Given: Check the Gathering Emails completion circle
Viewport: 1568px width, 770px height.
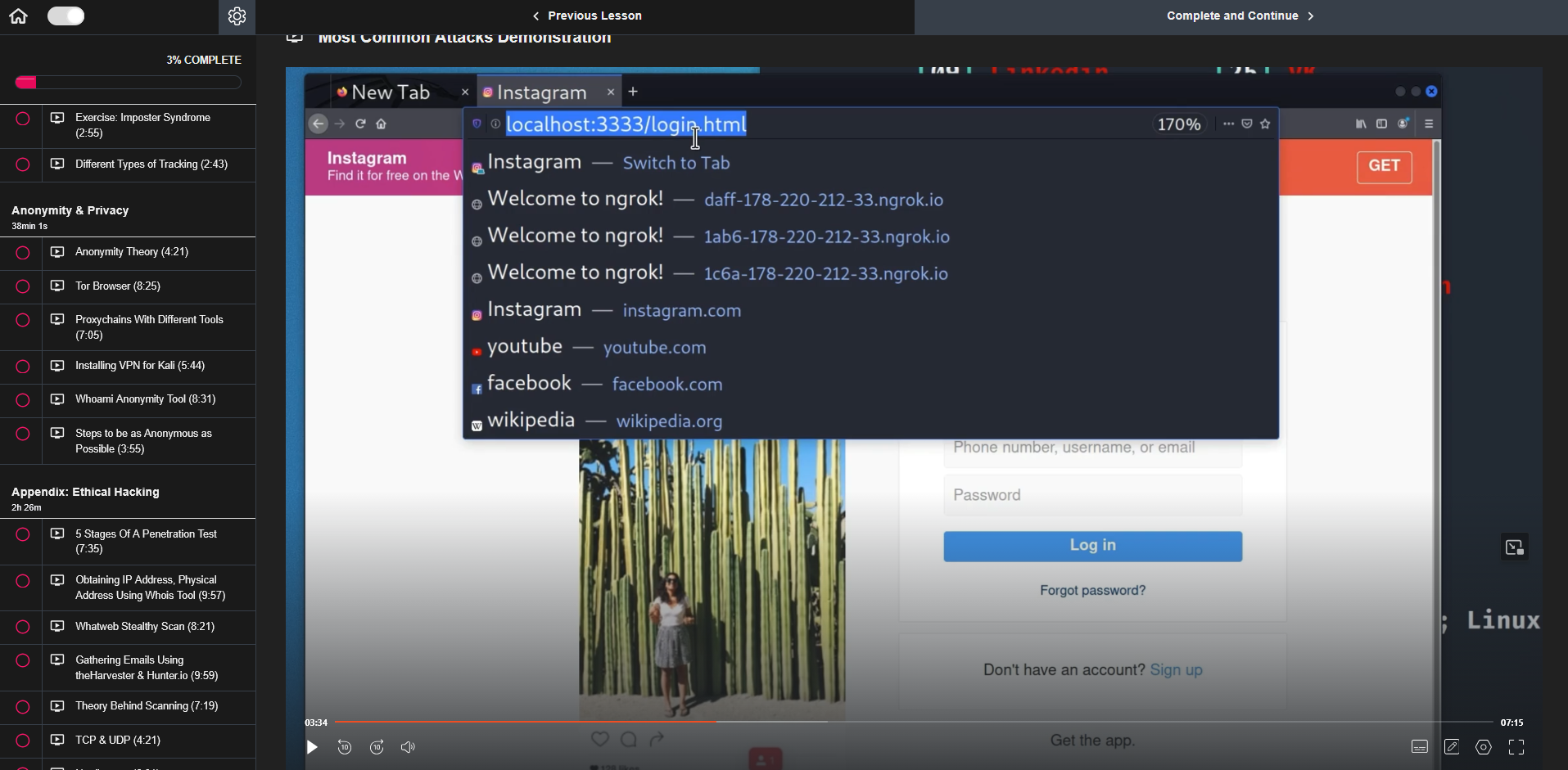Looking at the screenshot, I should (23, 660).
